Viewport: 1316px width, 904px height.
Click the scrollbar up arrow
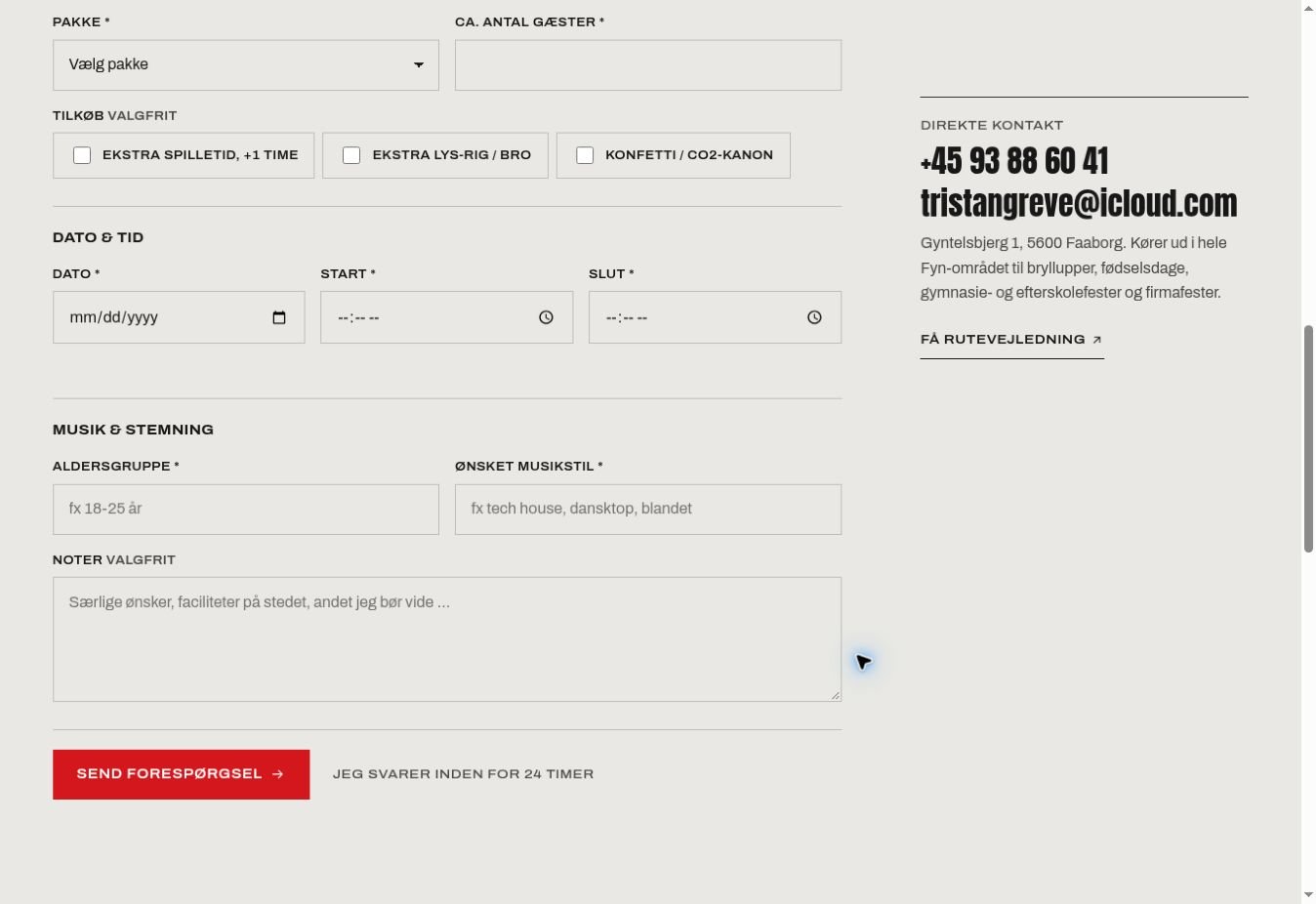pos(1308,8)
